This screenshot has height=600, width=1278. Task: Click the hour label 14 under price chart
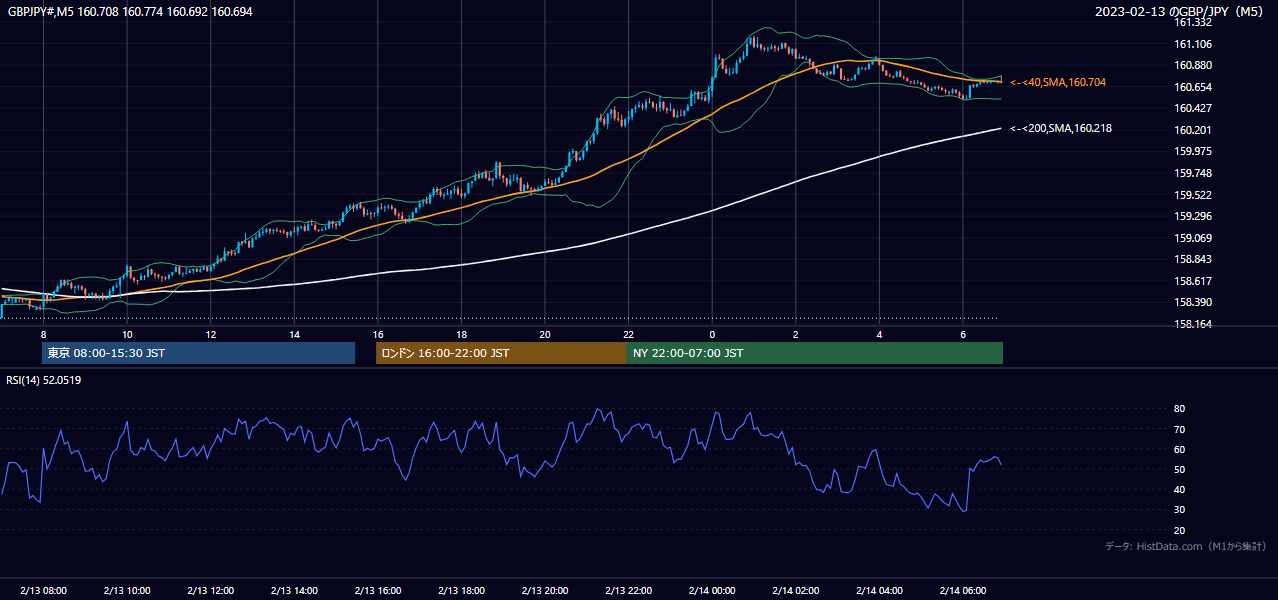point(295,334)
